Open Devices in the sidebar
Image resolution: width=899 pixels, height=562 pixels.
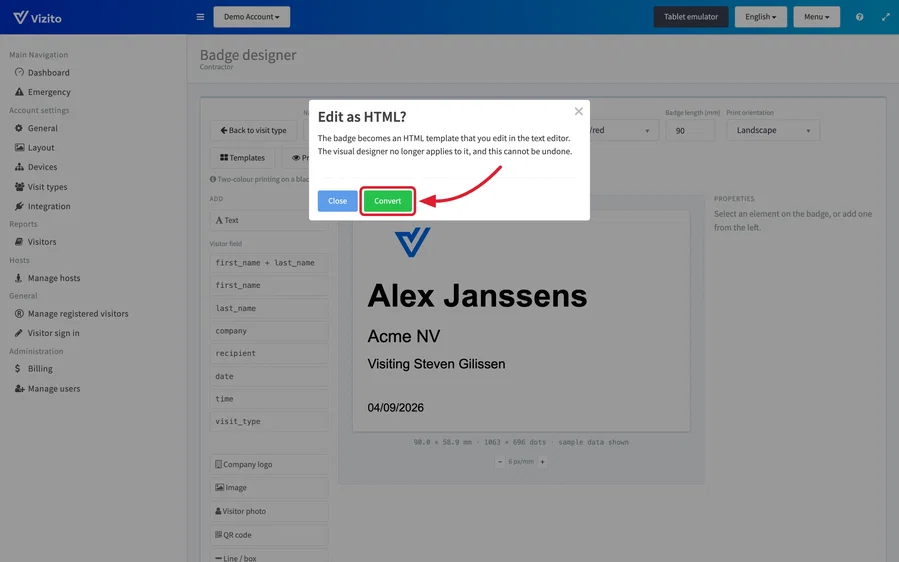[x=36, y=167]
